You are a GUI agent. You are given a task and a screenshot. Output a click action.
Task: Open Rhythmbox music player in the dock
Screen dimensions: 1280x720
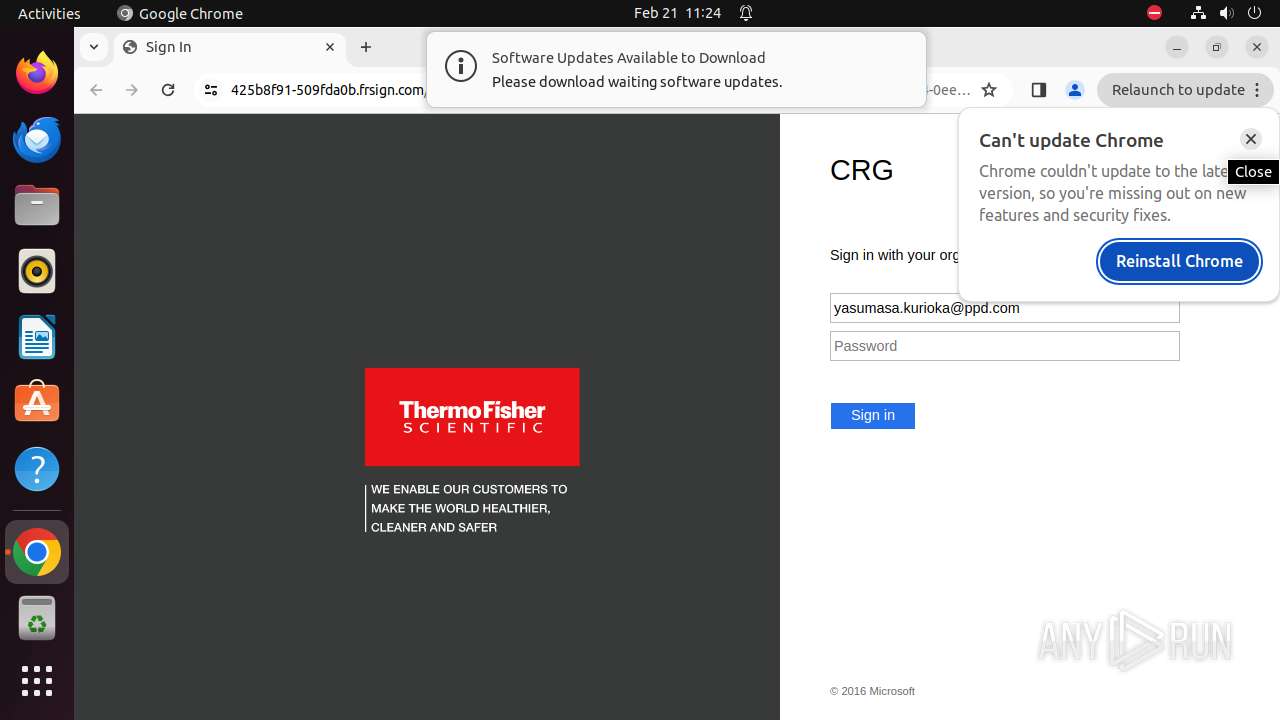coord(37,271)
